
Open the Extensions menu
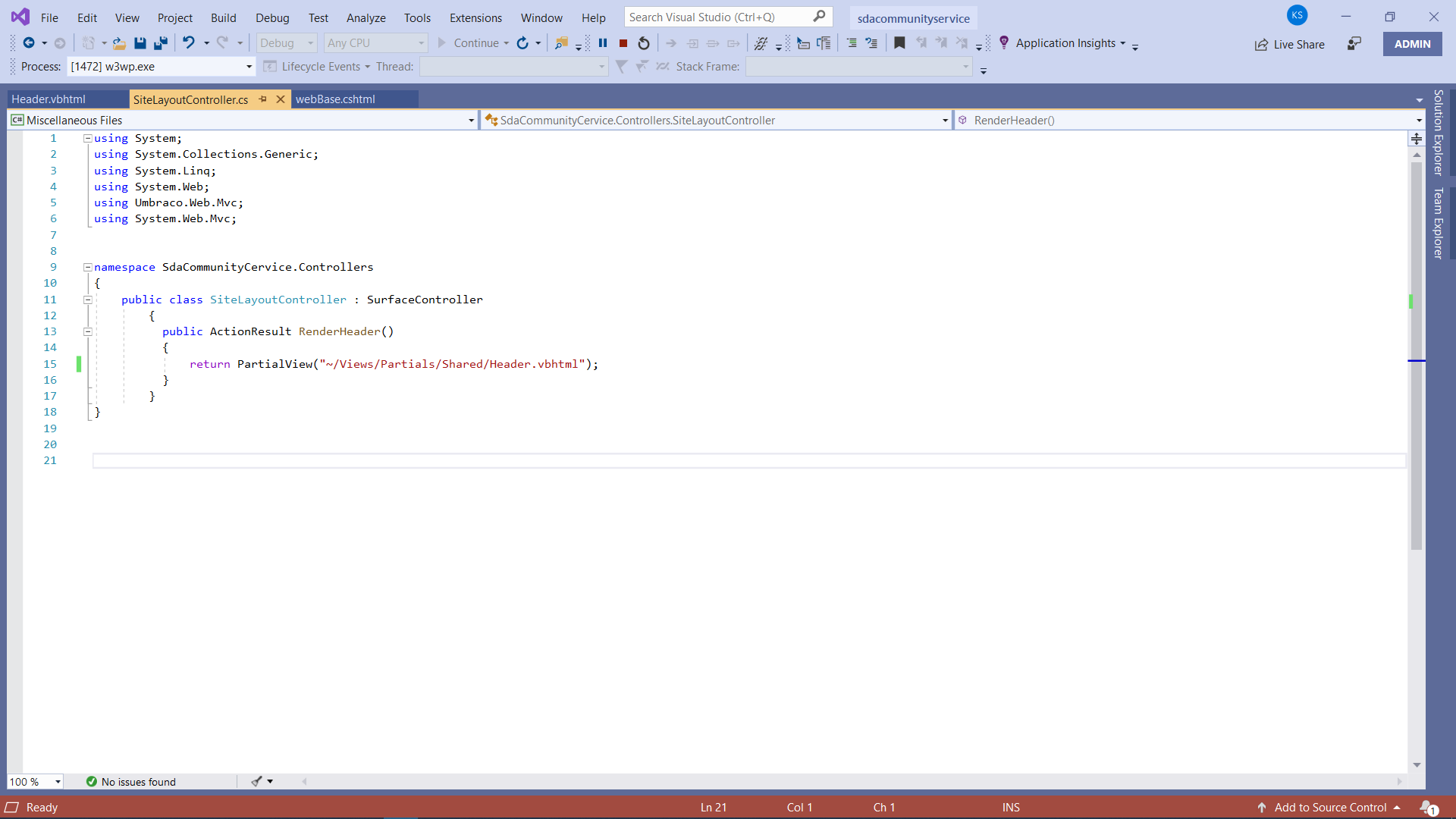475,17
